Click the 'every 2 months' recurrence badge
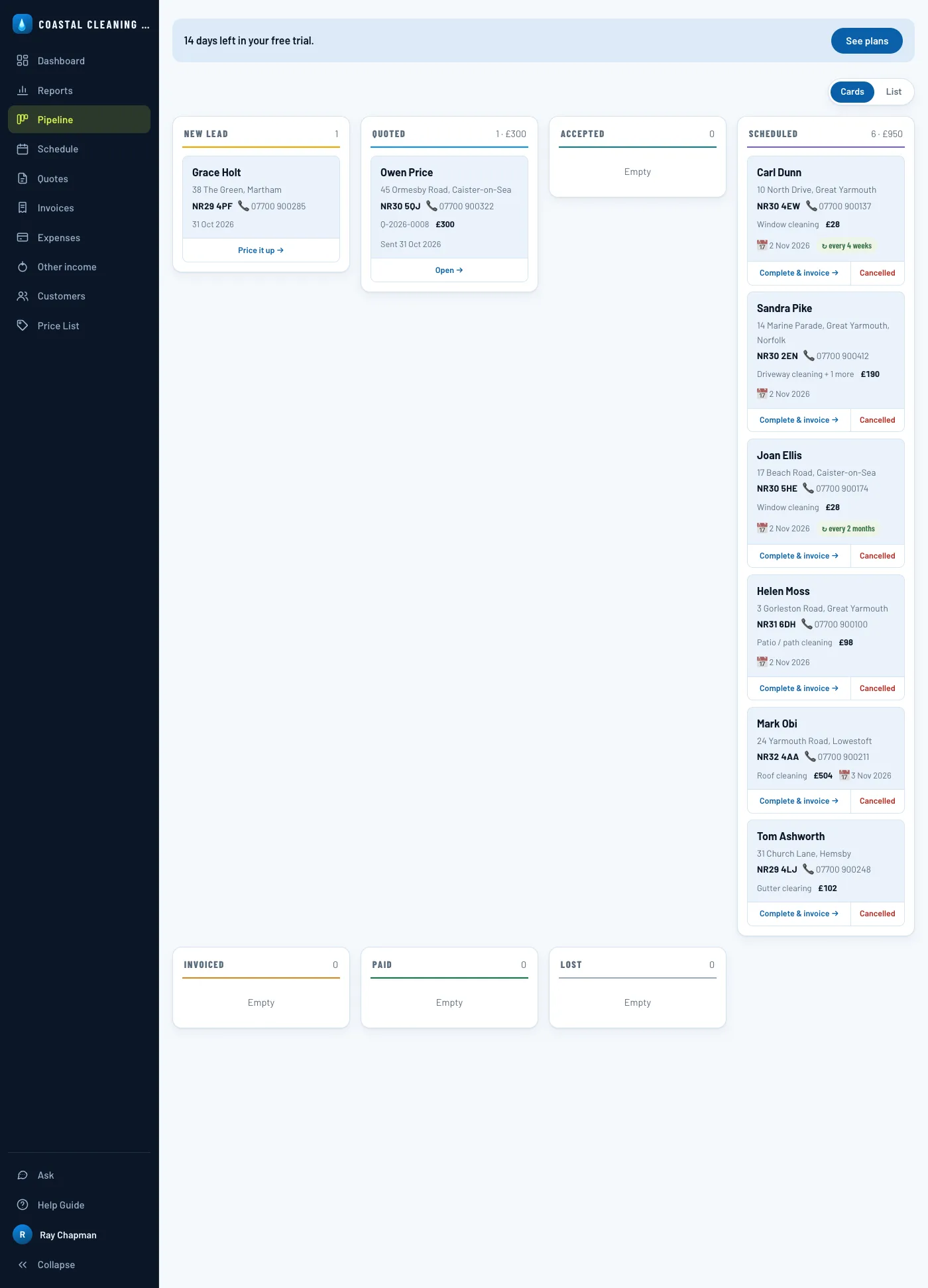928x1288 pixels. pos(848,529)
